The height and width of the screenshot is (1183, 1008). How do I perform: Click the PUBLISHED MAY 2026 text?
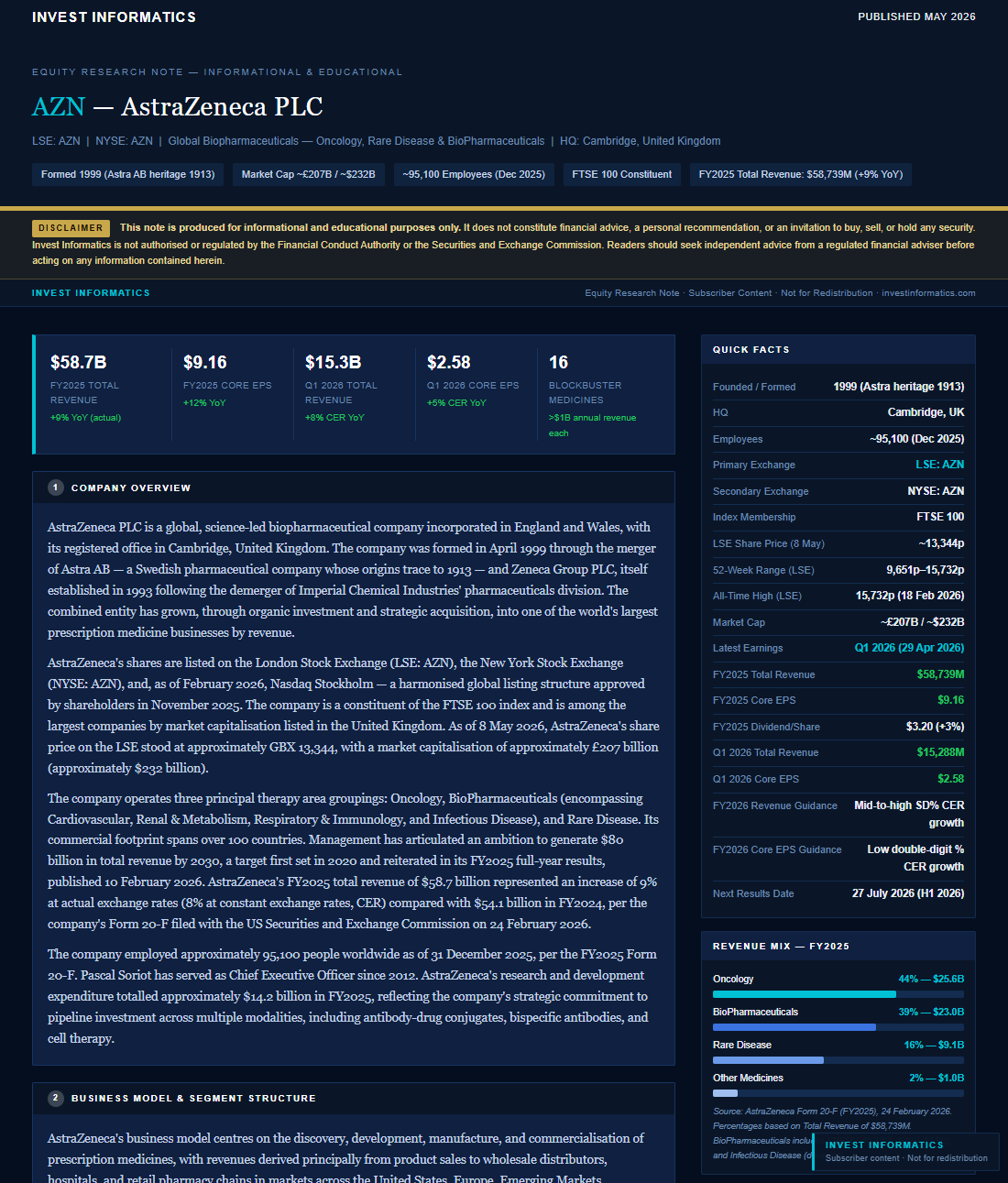point(916,16)
